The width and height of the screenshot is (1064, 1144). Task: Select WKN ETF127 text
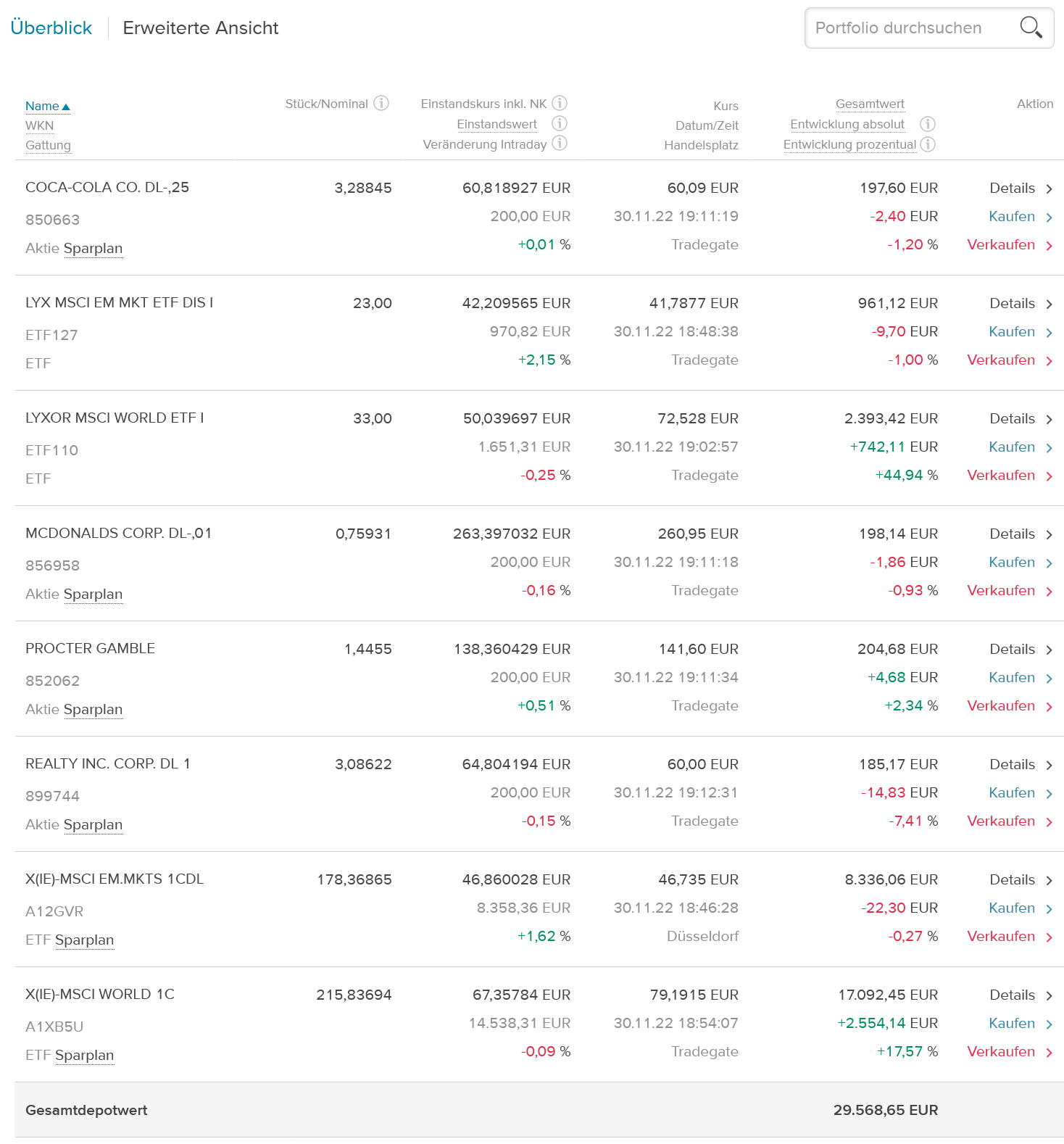(x=51, y=335)
